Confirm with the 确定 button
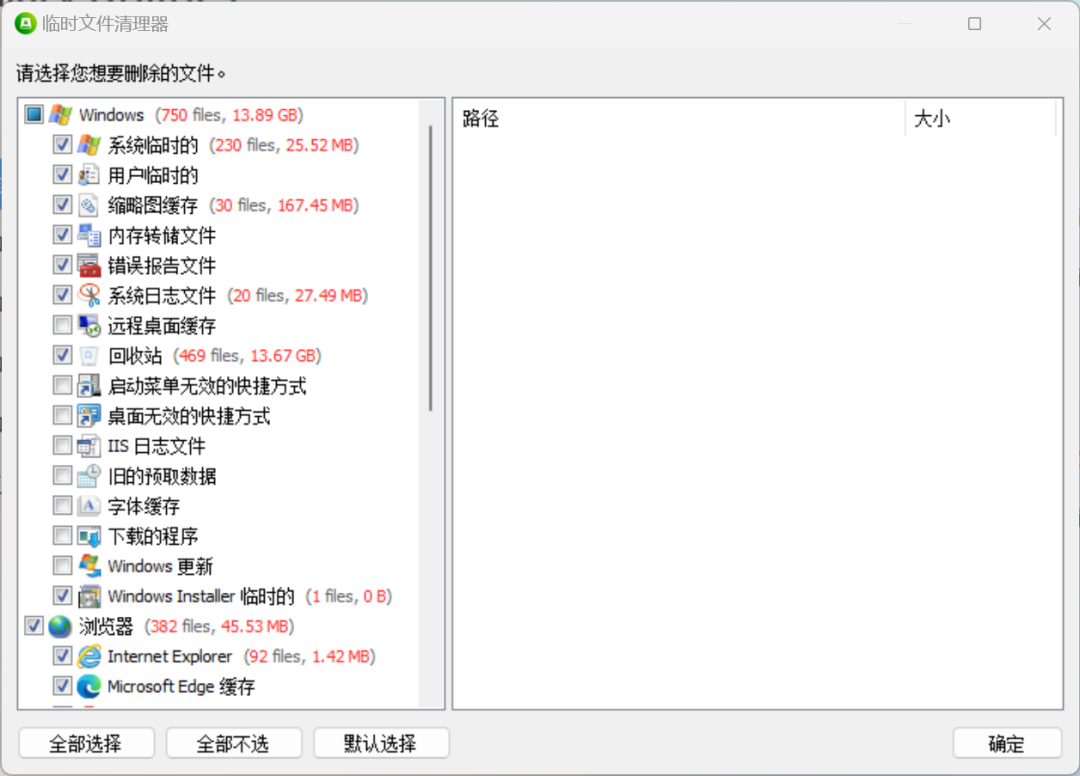The height and width of the screenshot is (776, 1080). pyautogui.click(x=1007, y=744)
